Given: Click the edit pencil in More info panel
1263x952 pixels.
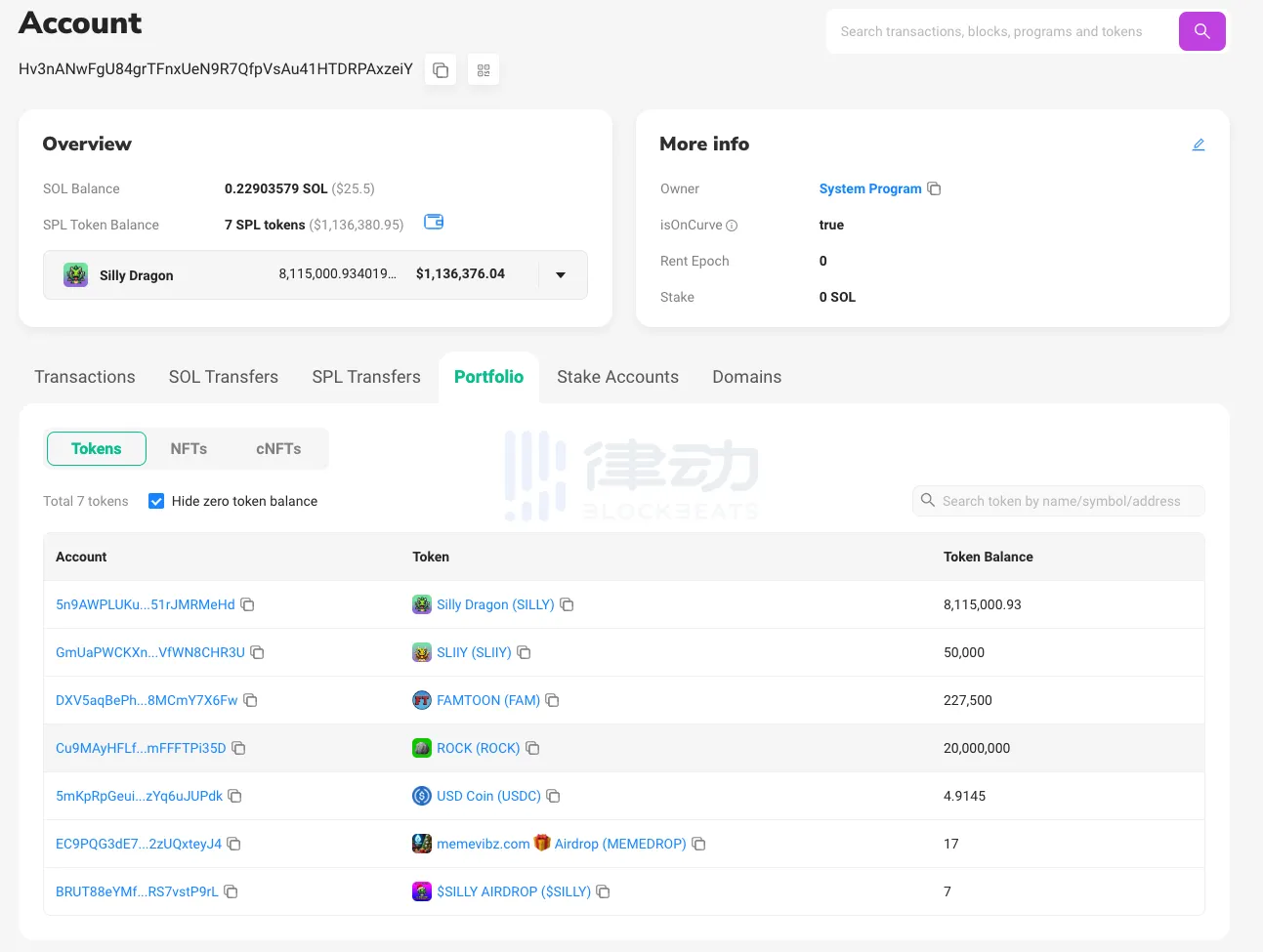Looking at the screenshot, I should 1199,144.
